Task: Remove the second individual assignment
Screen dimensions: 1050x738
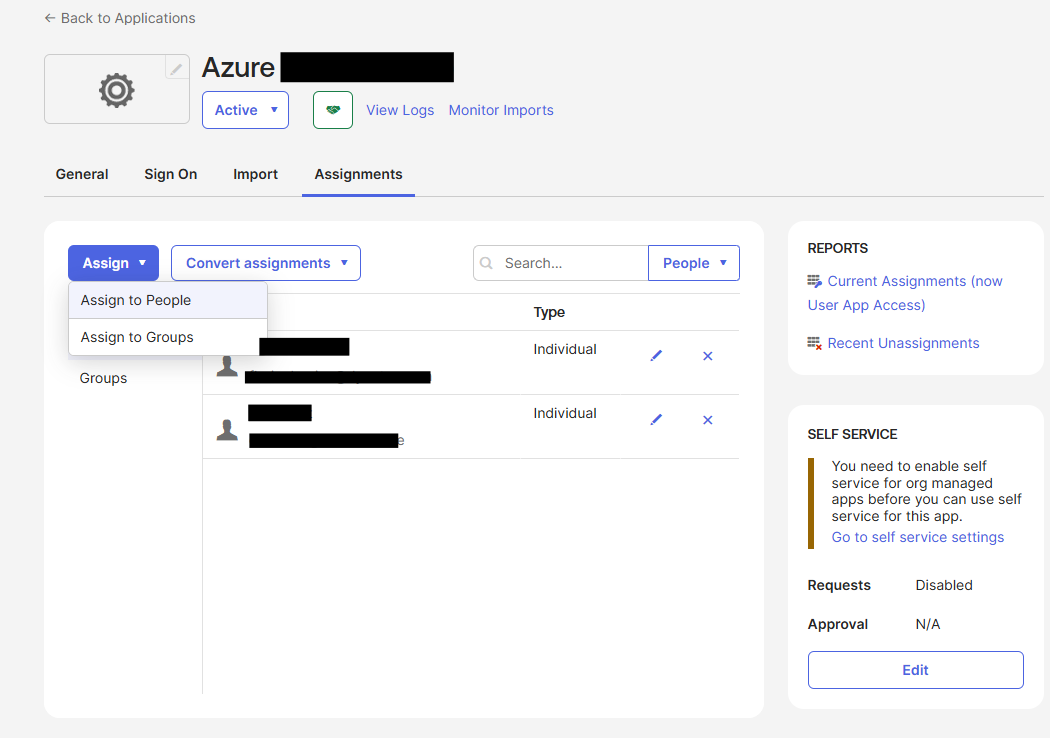Action: pyautogui.click(x=708, y=420)
